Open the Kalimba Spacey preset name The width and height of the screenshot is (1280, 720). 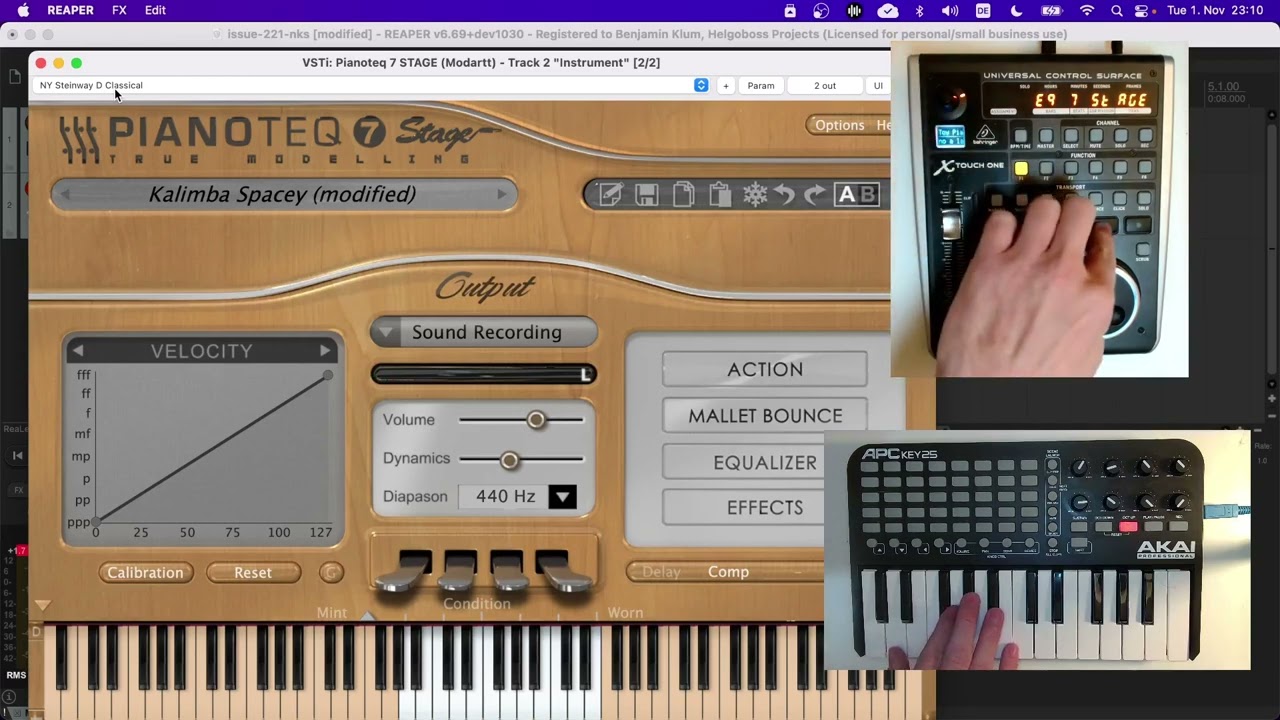coord(282,194)
